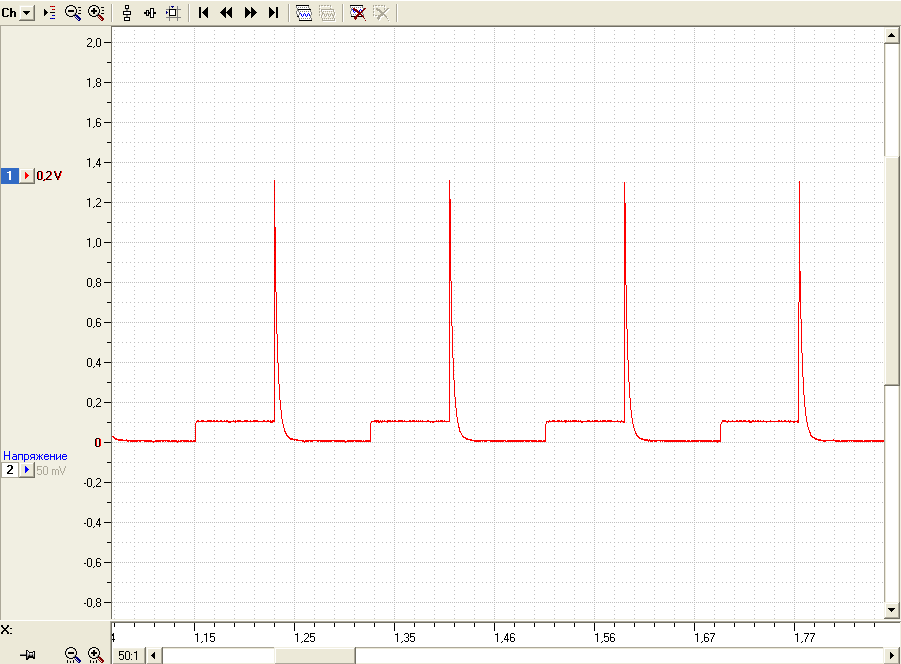Image resolution: width=901 pixels, height=664 pixels.
Task: Click the vertical stacked-boxes align icon
Action: point(127,13)
